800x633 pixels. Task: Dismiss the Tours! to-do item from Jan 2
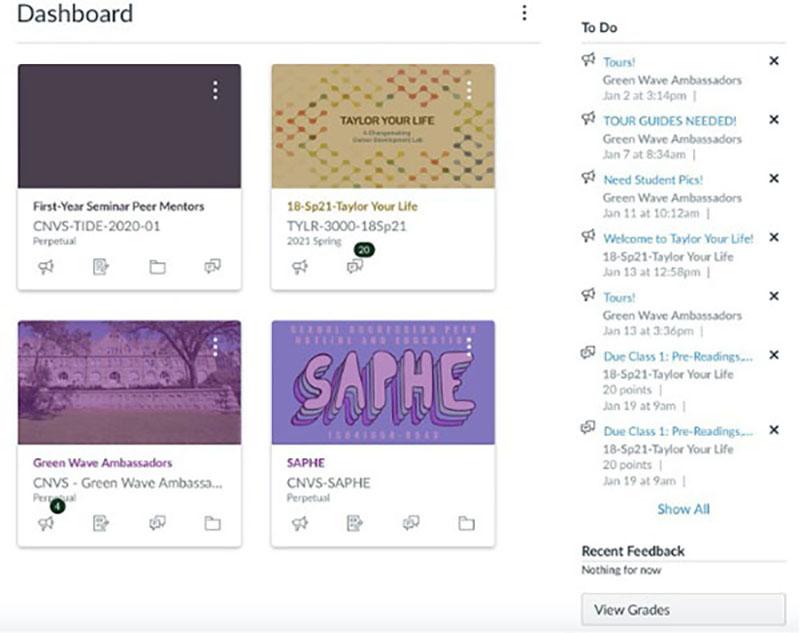coord(775,61)
